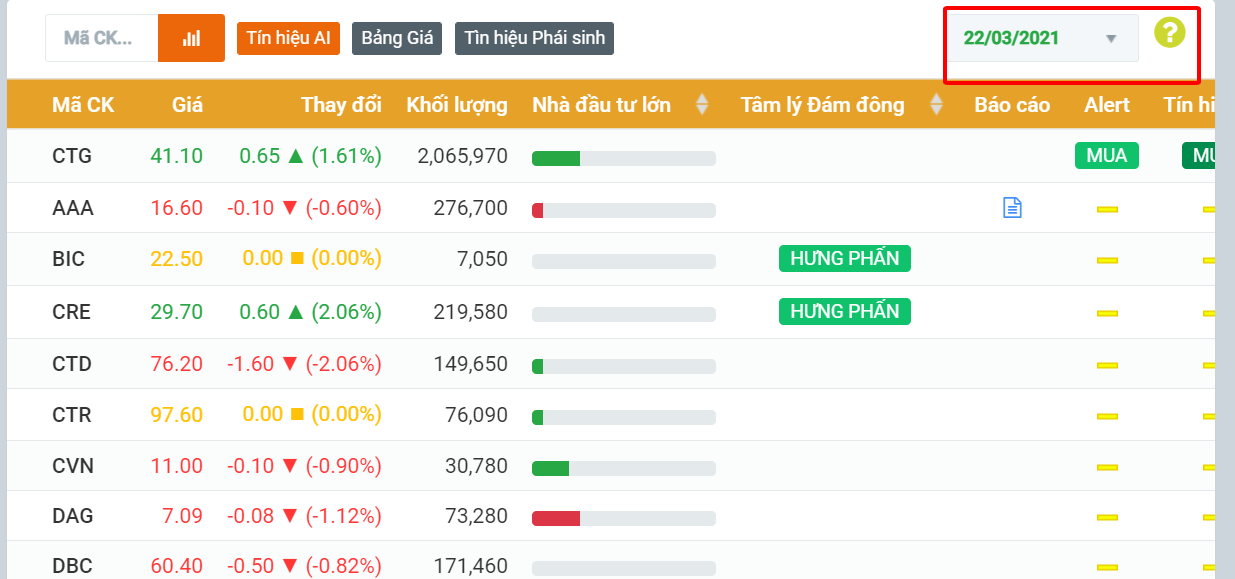Open the Tín hiệu Phái sinh tab
The image size is (1235, 579).
(534, 38)
